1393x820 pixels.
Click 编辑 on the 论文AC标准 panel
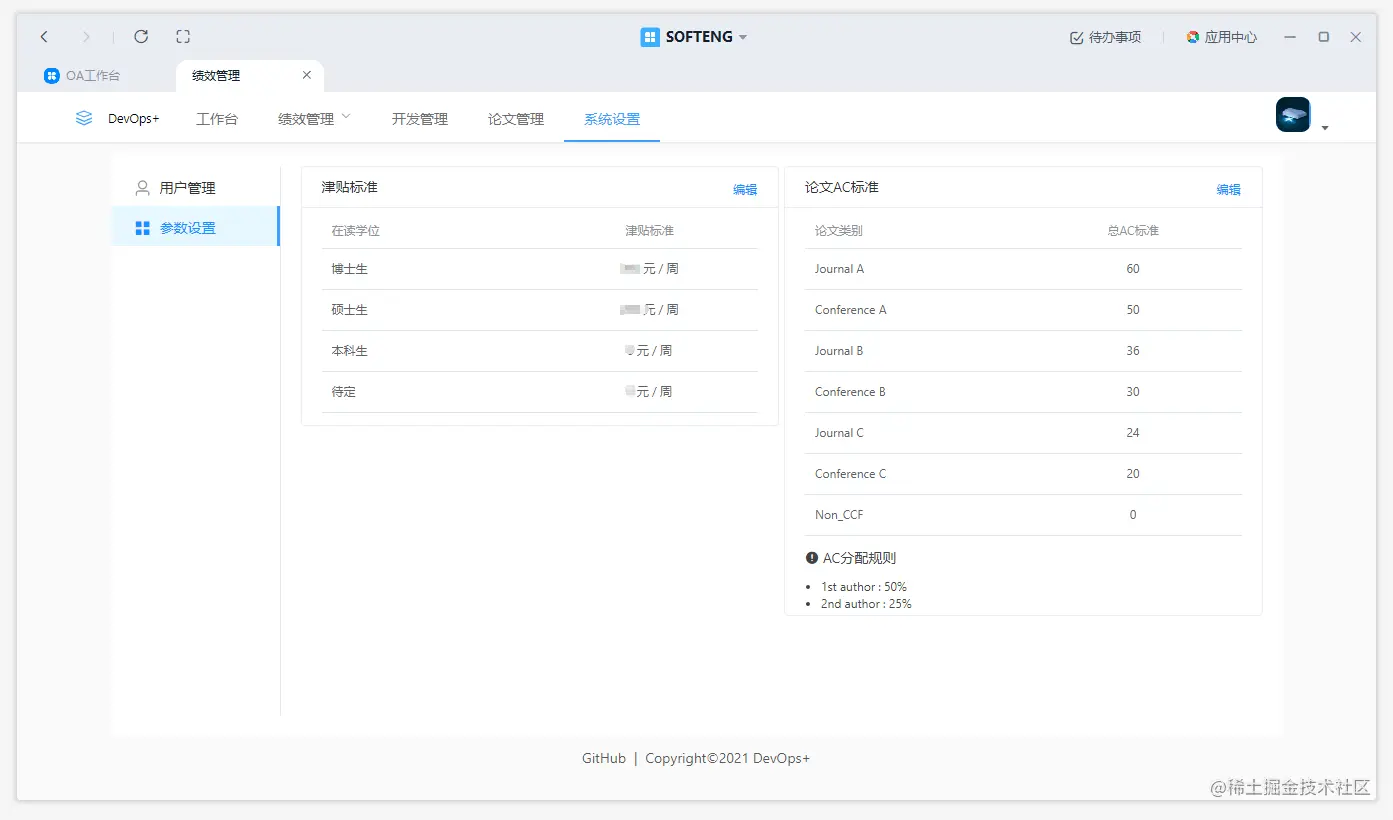coord(1228,189)
